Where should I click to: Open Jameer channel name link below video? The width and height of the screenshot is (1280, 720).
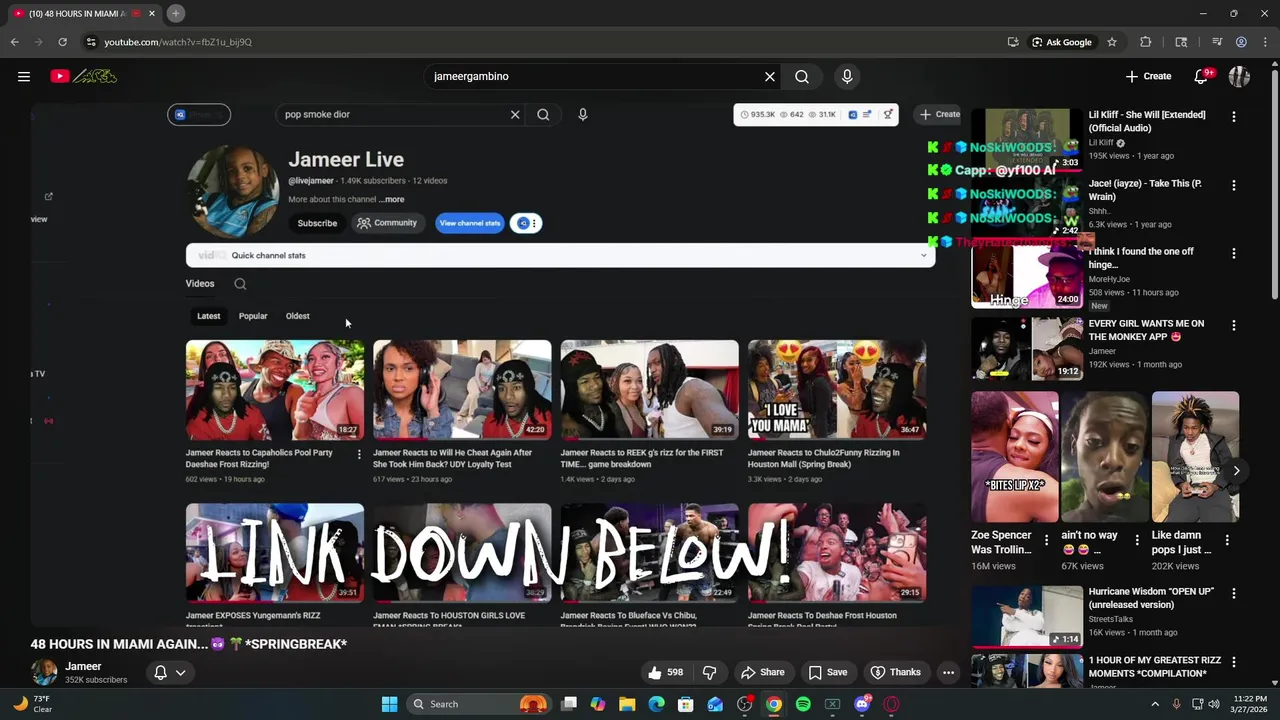tap(83, 666)
